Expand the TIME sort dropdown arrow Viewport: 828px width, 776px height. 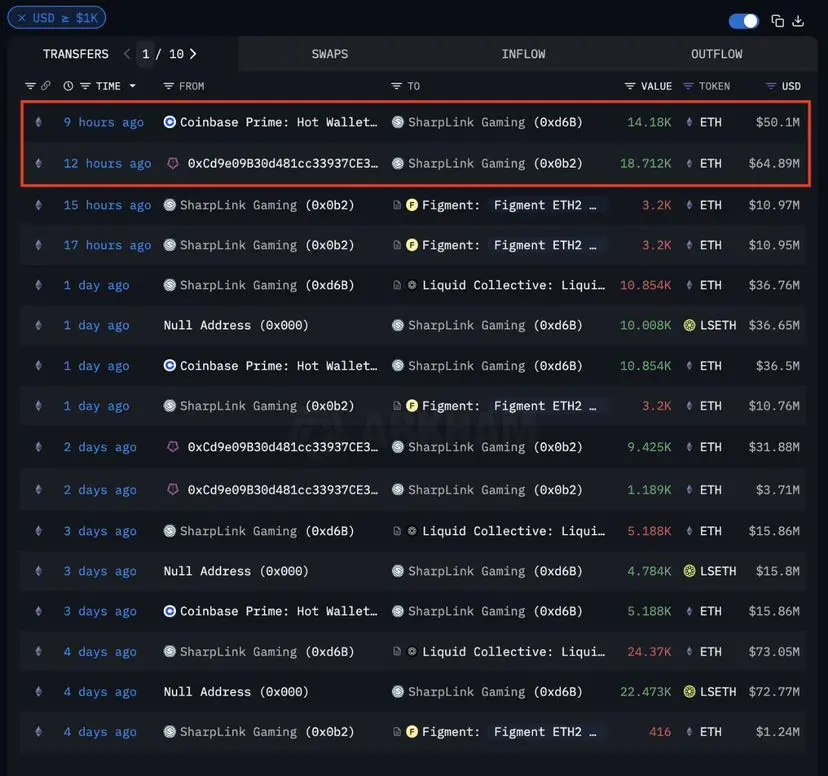coord(133,86)
